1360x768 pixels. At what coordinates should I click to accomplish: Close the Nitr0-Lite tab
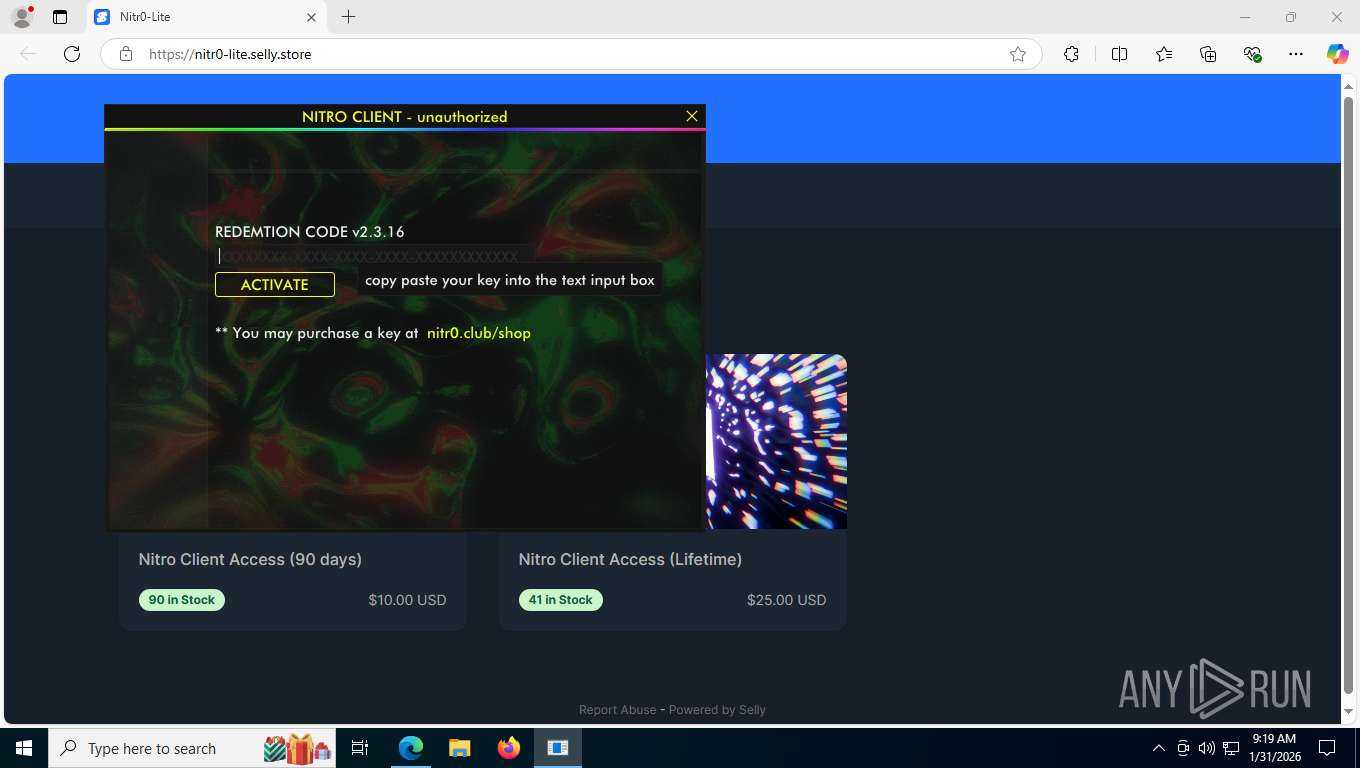point(311,17)
